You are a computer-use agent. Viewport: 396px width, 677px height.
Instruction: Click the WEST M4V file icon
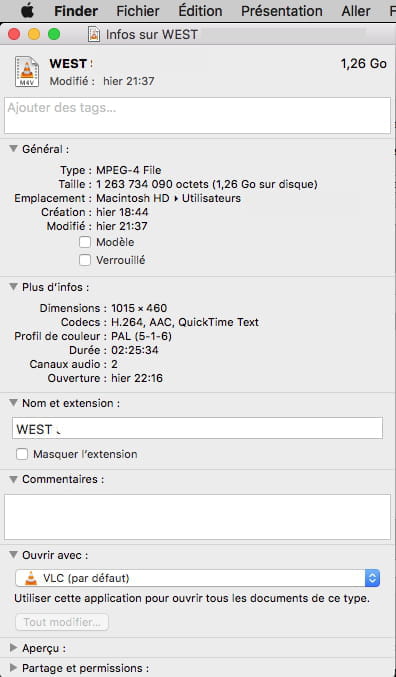[27, 71]
